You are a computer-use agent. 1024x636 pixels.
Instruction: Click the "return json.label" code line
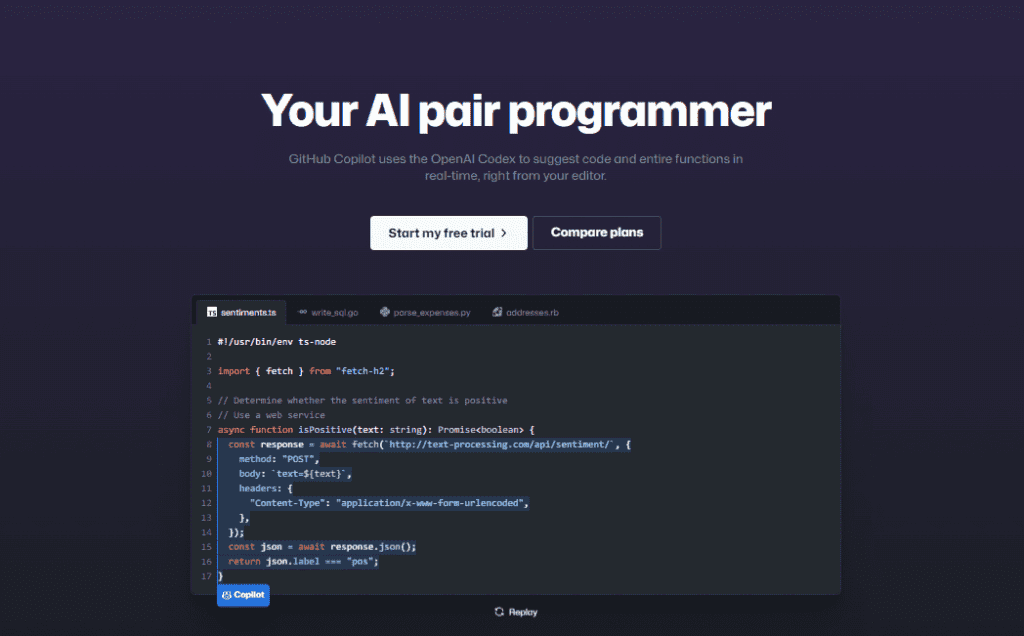tap(303, 561)
